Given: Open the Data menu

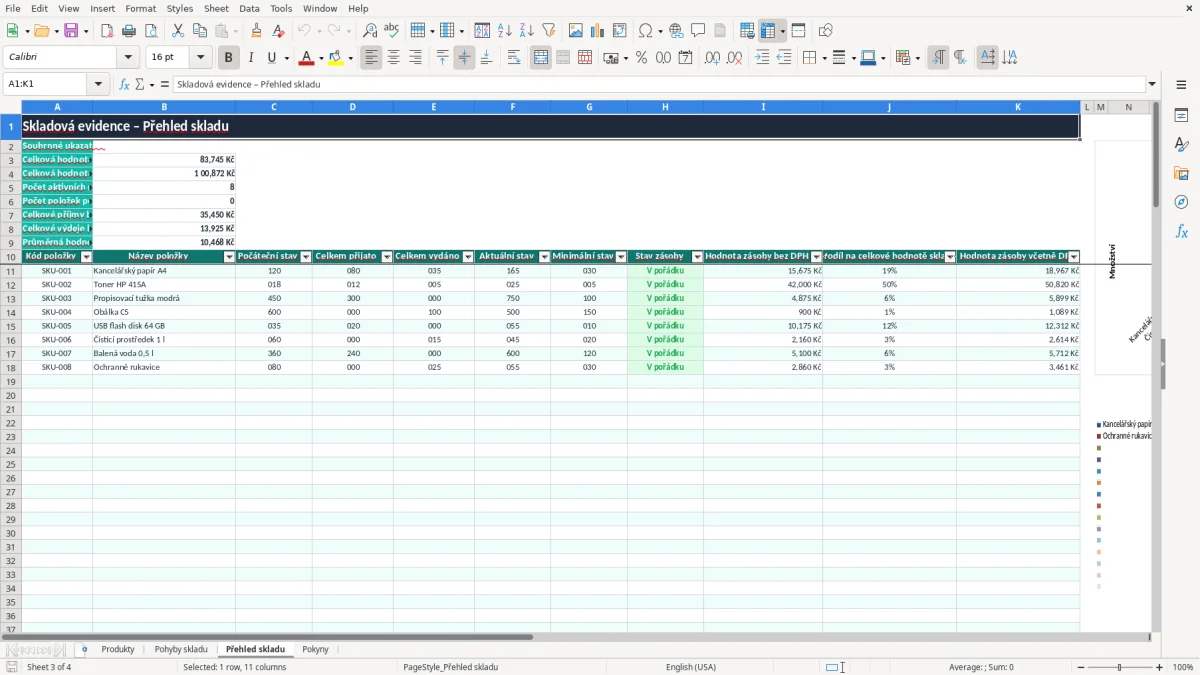Looking at the screenshot, I should click(249, 8).
